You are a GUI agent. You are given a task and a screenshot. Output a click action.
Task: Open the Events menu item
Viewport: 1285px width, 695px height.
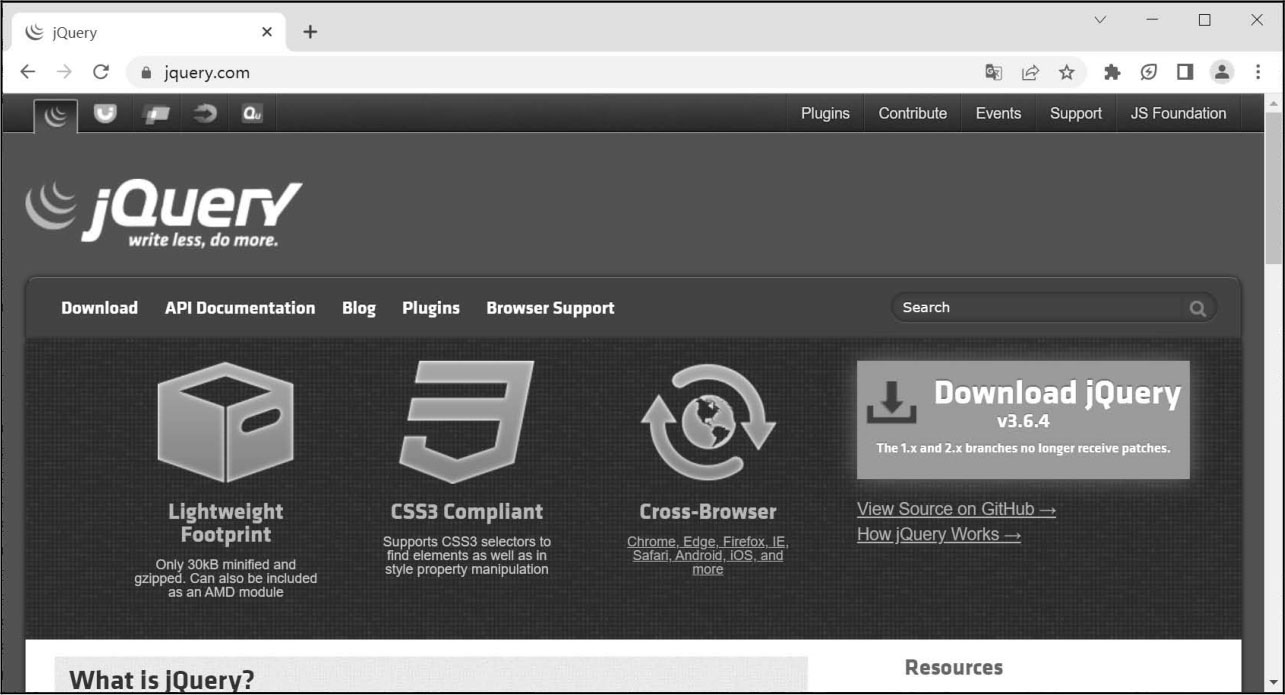999,114
